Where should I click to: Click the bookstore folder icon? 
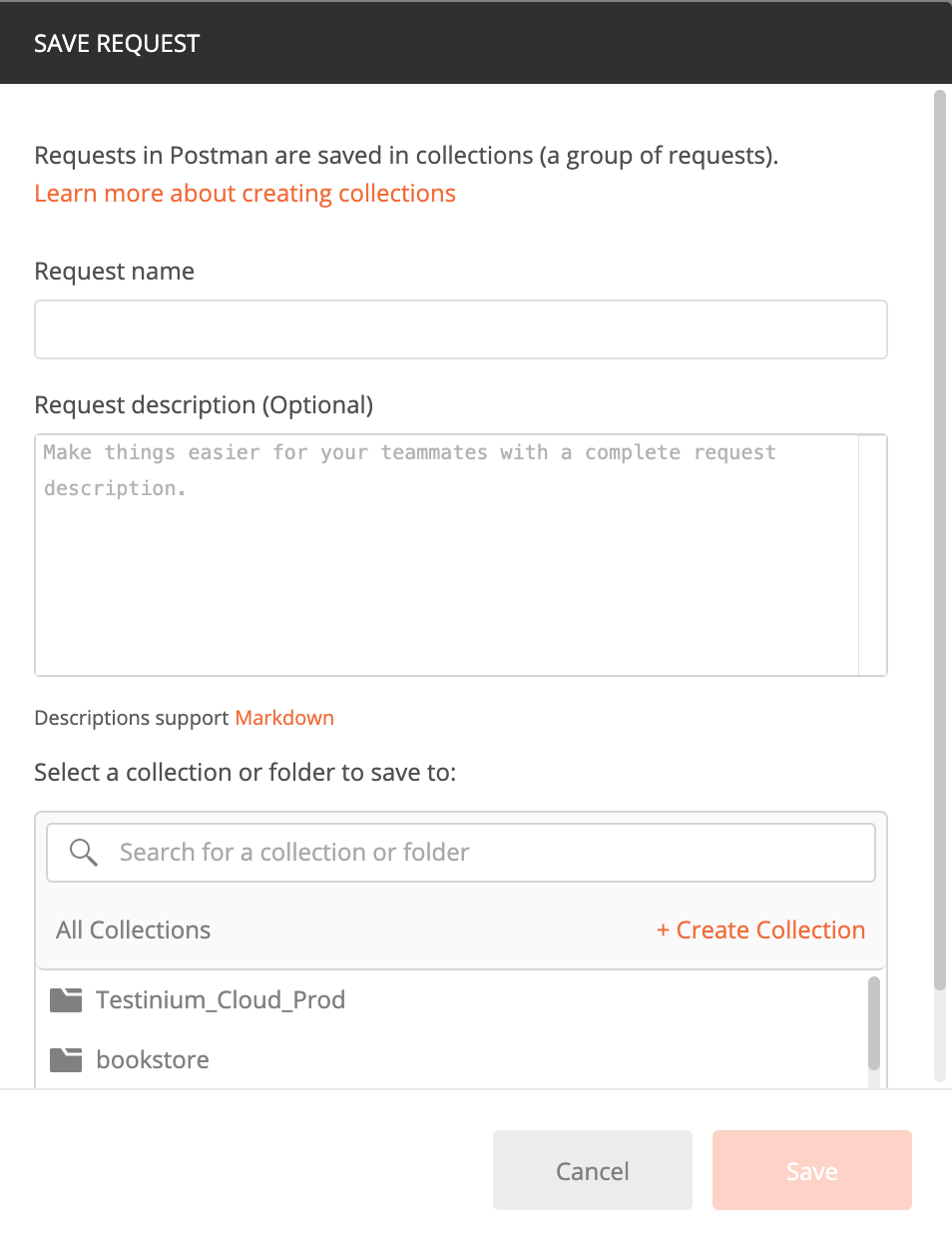pos(66,1059)
